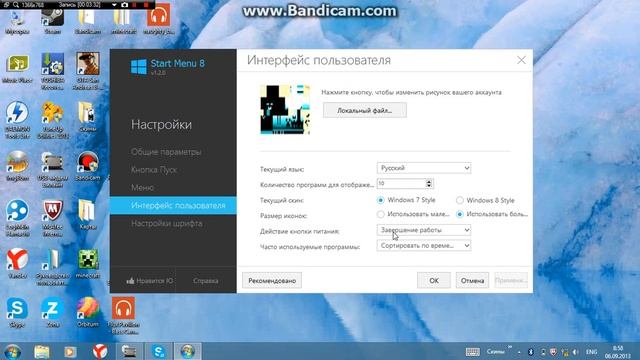The width and height of the screenshot is (640, 360).
Task: Select Интерфейс пользователя in the sidebar
Action: pyautogui.click(x=173, y=205)
